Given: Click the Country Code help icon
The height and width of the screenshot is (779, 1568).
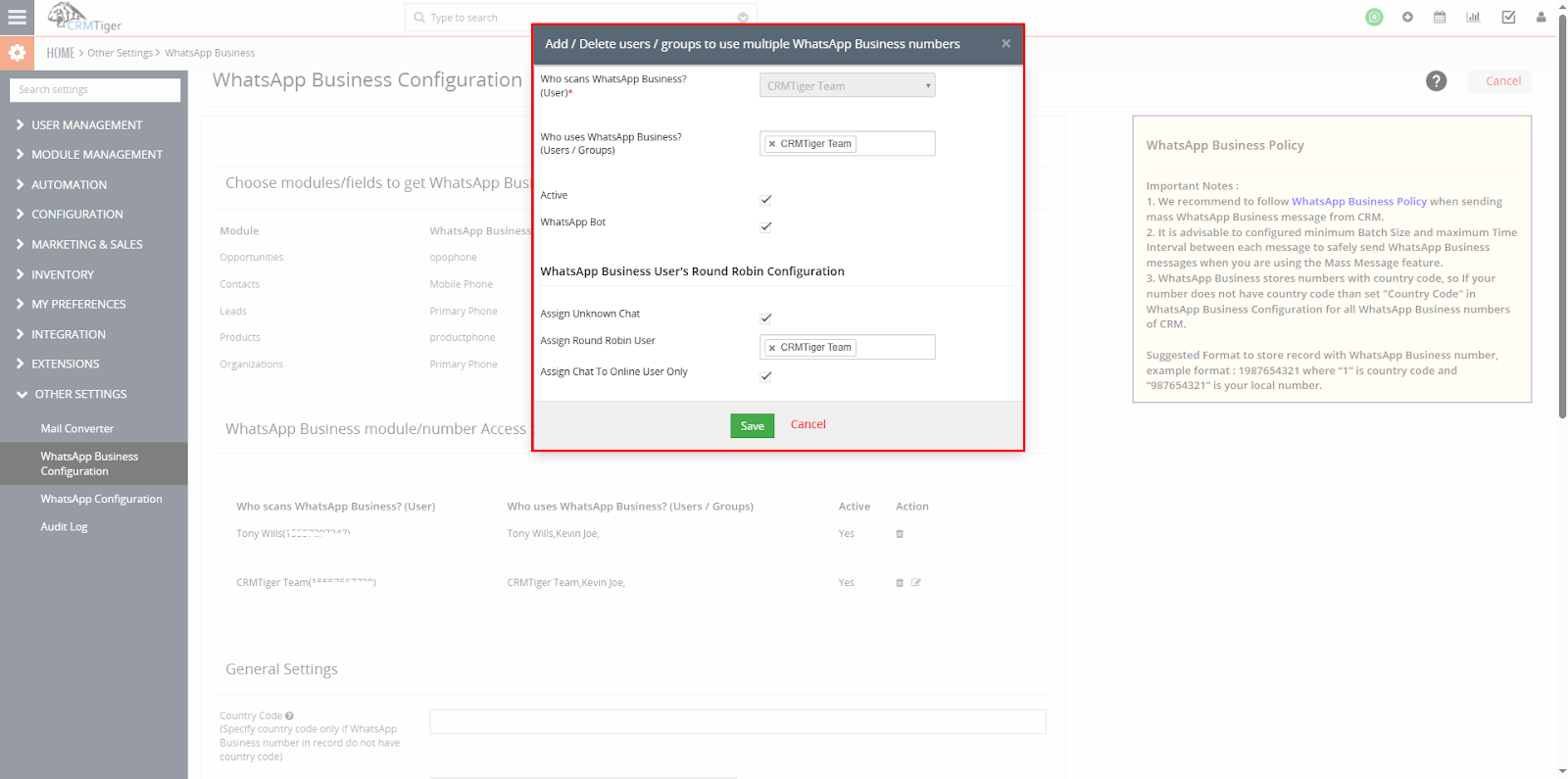Looking at the screenshot, I should (x=289, y=716).
